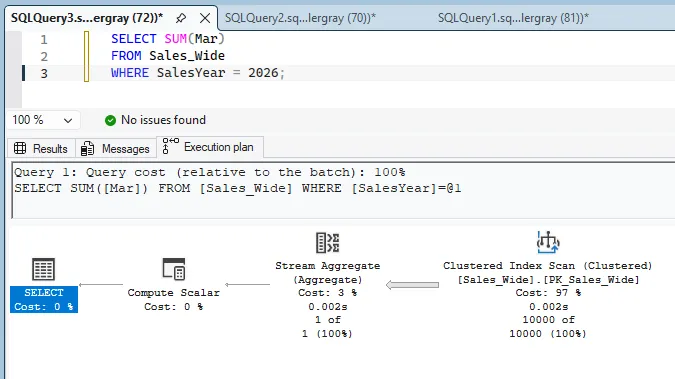Click line number 2 in editor
The width and height of the screenshot is (675, 379).
[44, 56]
